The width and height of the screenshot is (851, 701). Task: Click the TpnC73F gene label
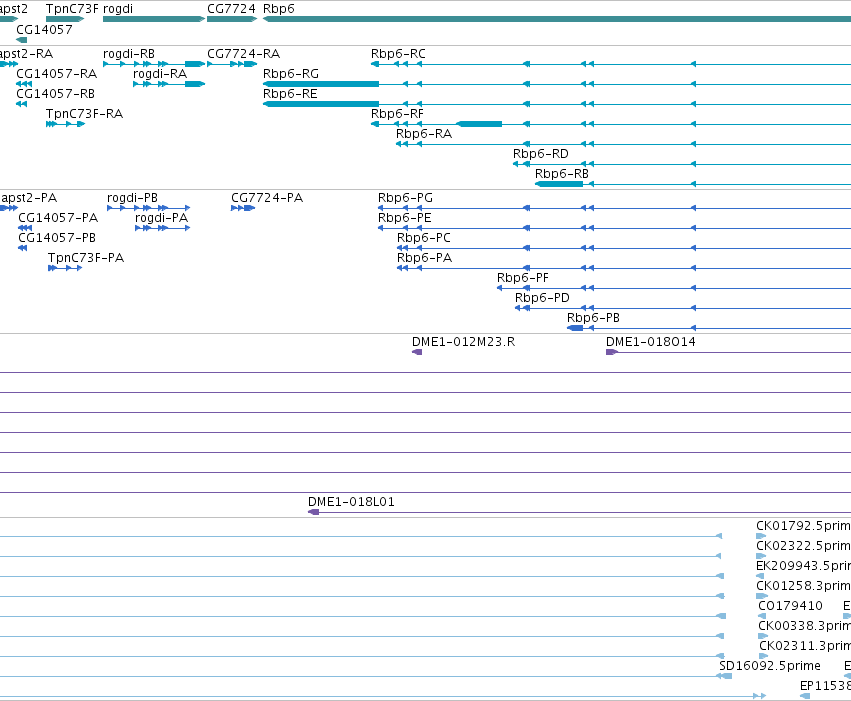pyautogui.click(x=72, y=9)
